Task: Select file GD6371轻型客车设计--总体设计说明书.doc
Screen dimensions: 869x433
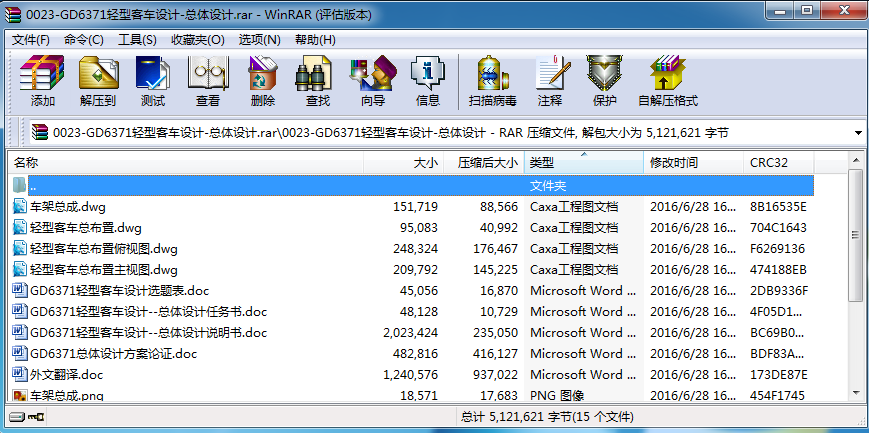Action: tap(149, 333)
